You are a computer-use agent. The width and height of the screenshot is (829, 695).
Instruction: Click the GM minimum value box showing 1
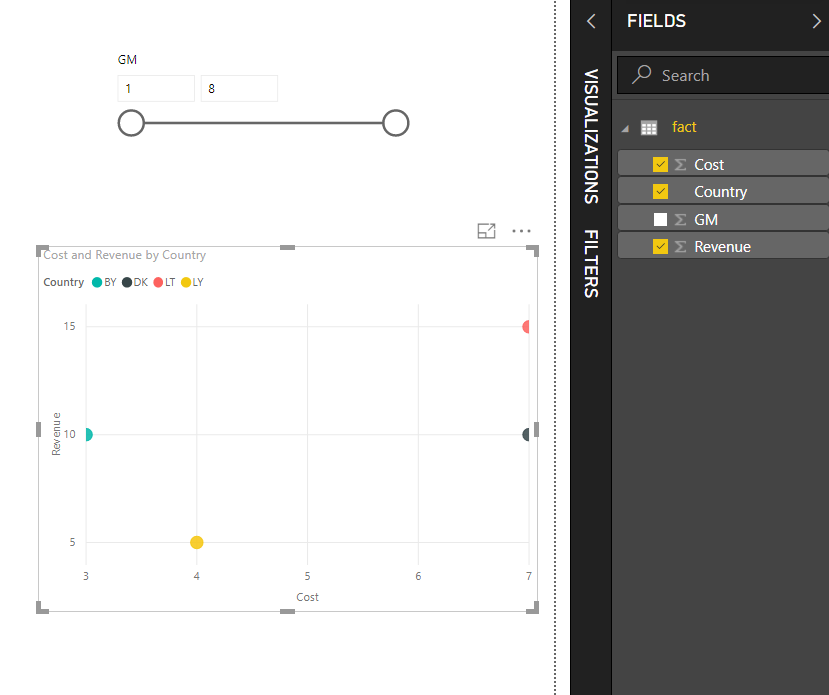tap(156, 88)
